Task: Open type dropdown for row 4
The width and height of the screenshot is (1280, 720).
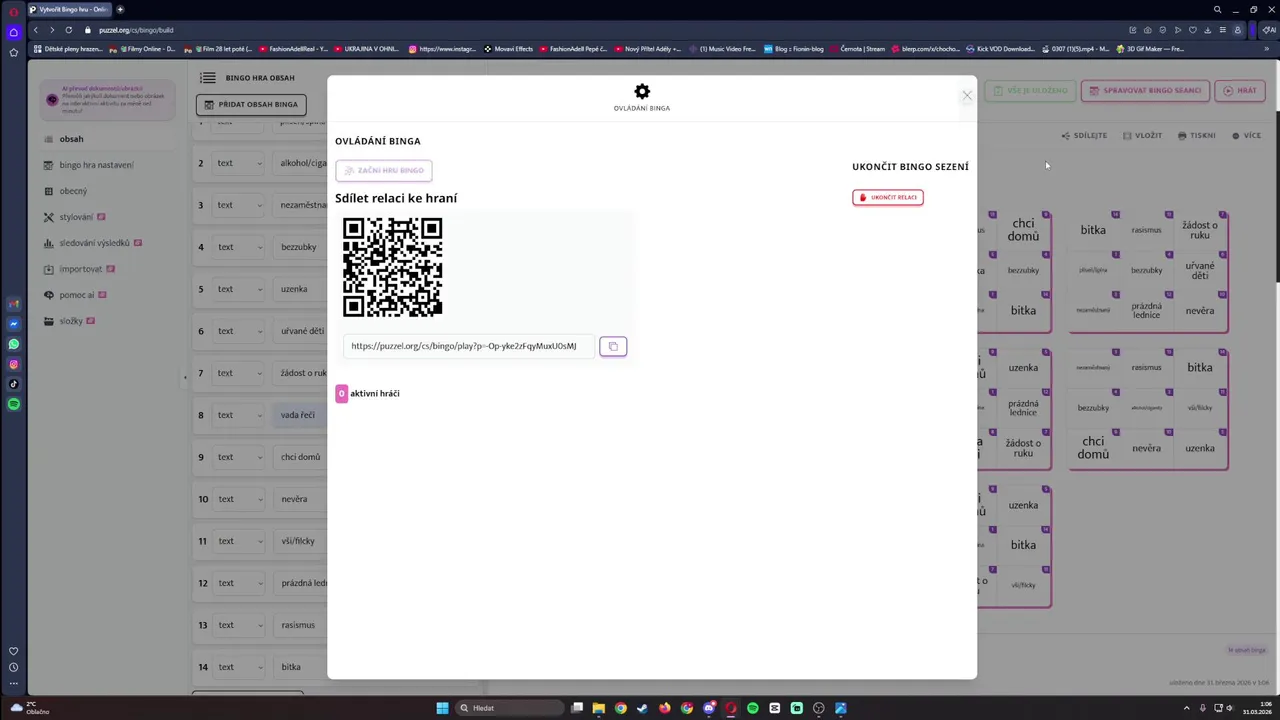Action: (x=240, y=247)
